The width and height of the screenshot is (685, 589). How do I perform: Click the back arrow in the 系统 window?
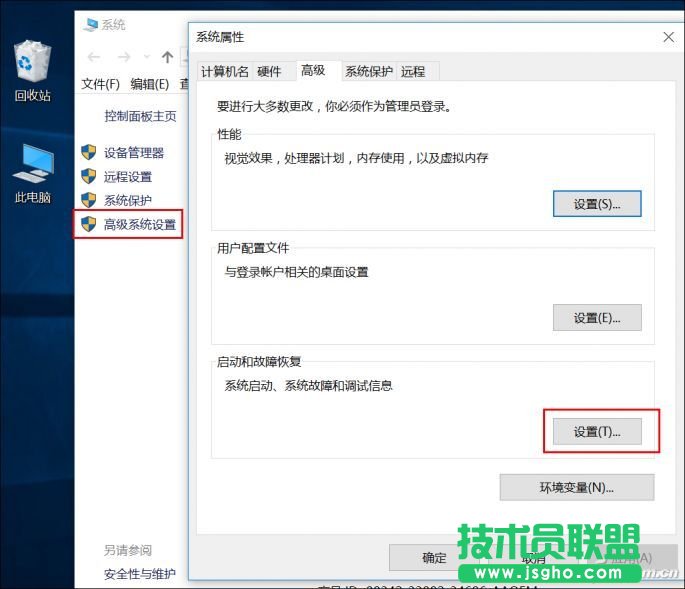point(94,57)
